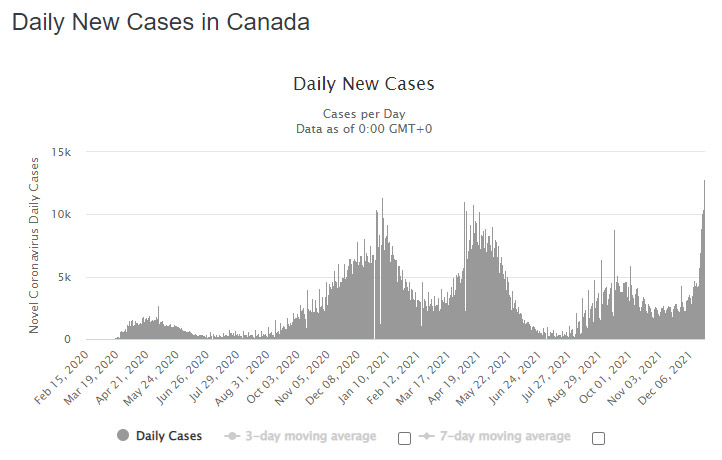Enable the 3-day moving average checkbox
This screenshot has height=460, width=722.
click(404, 438)
